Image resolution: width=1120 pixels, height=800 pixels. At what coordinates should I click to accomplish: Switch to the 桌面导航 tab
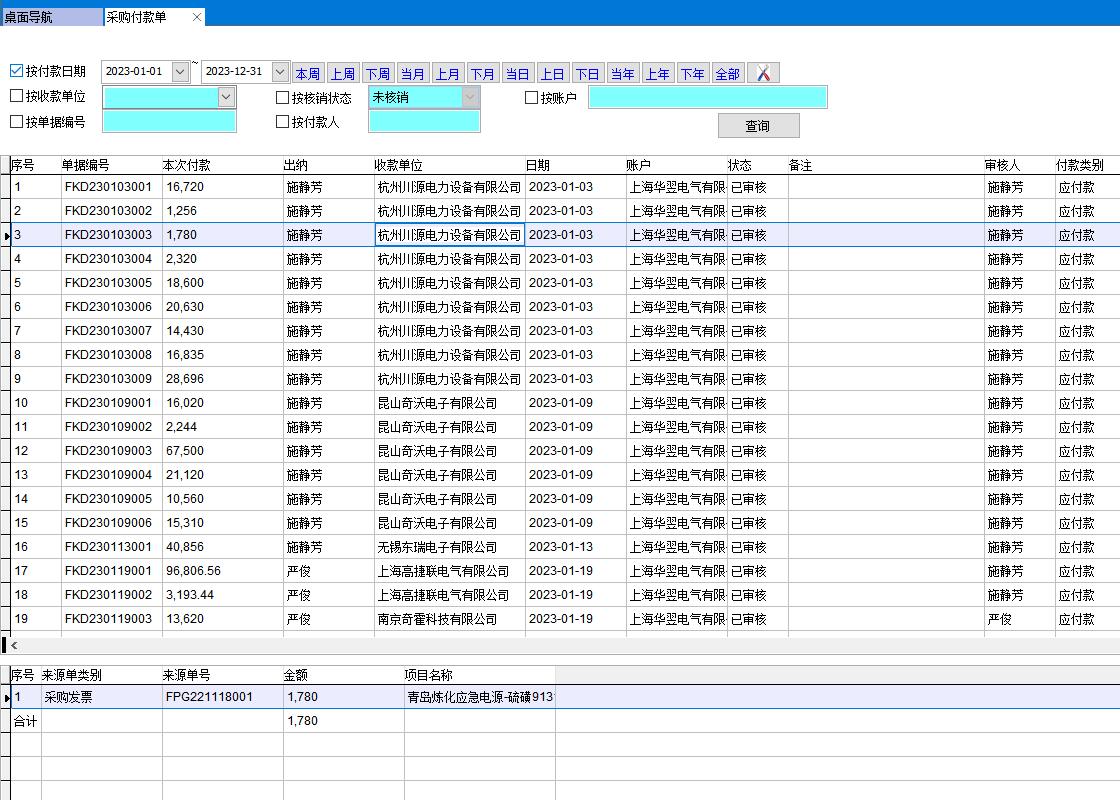pos(50,16)
